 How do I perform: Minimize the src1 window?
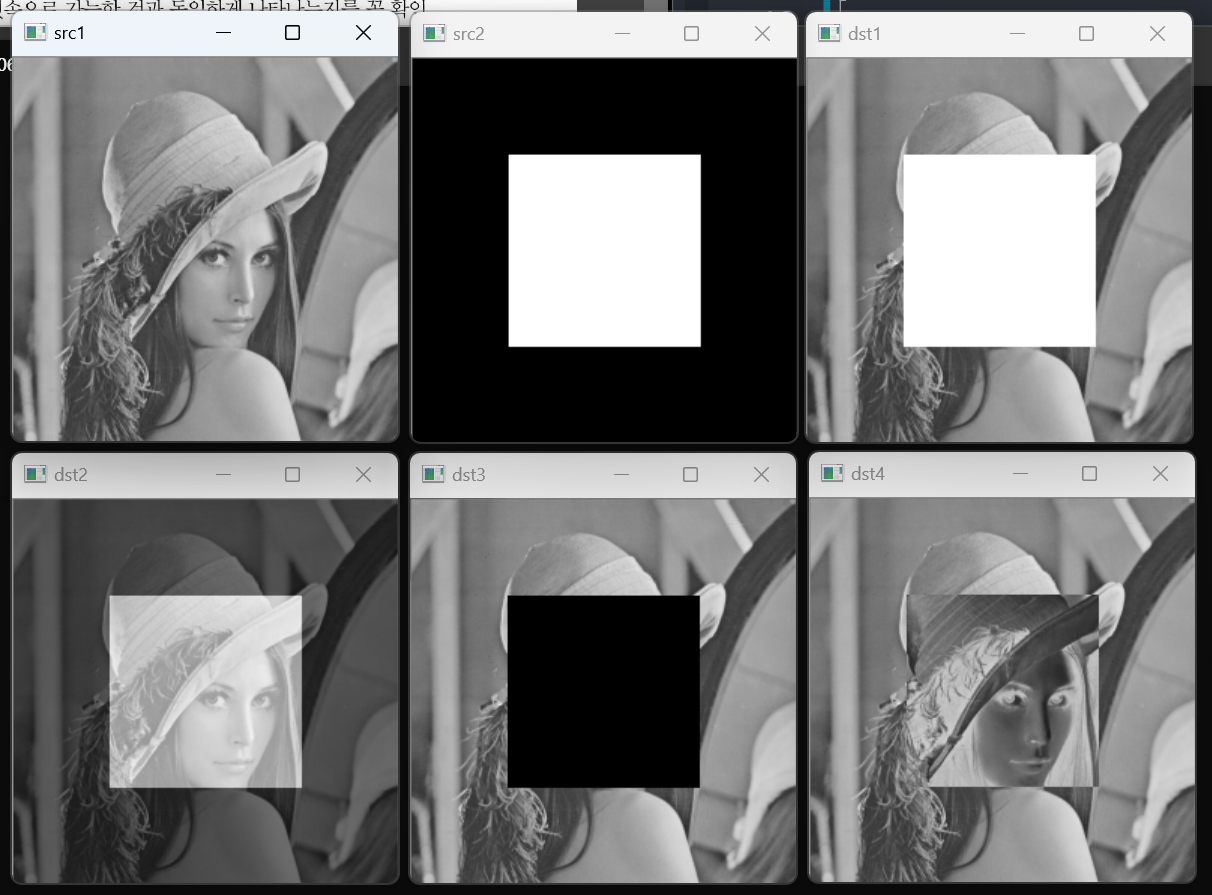click(223, 33)
